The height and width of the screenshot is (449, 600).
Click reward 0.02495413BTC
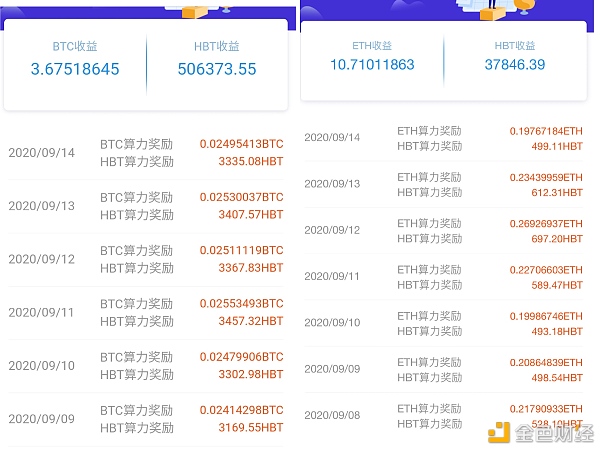click(241, 144)
